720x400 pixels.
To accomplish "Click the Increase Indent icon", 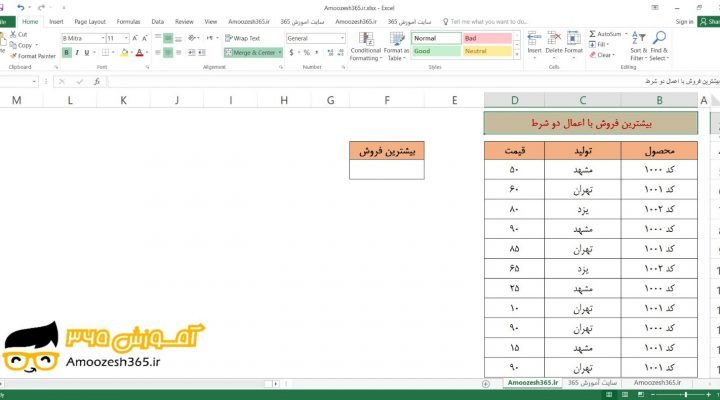I will tap(202, 53).
